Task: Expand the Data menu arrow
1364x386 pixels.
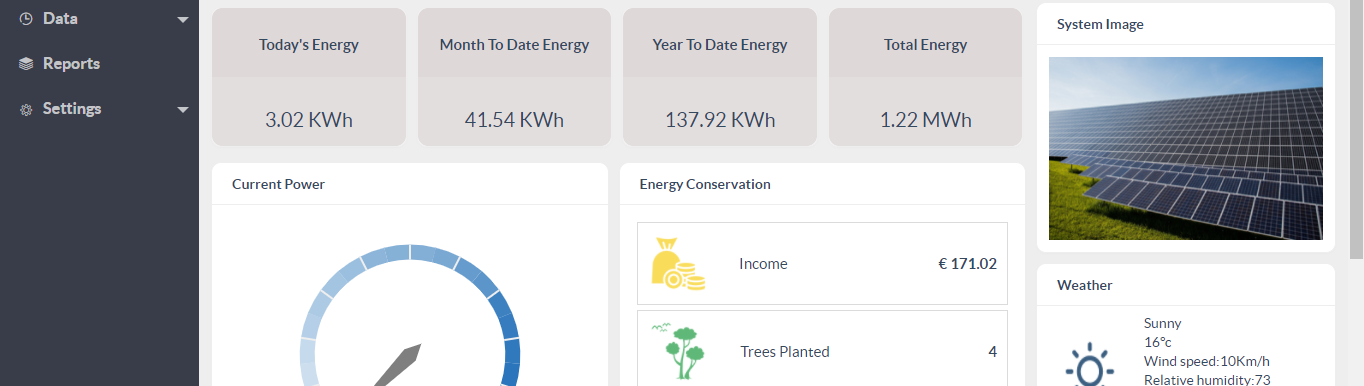Action: 182,20
